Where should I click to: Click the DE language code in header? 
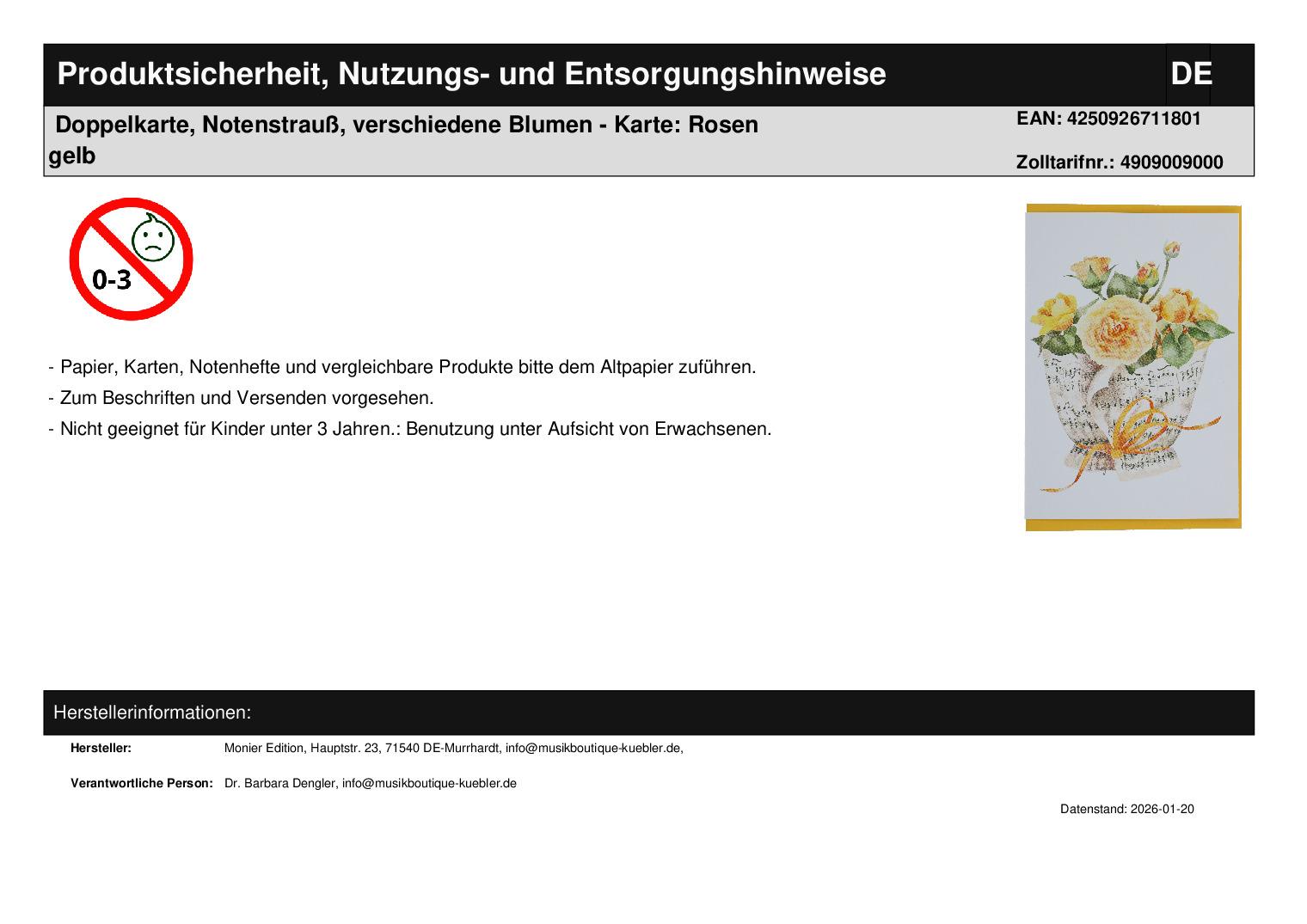(x=1190, y=74)
